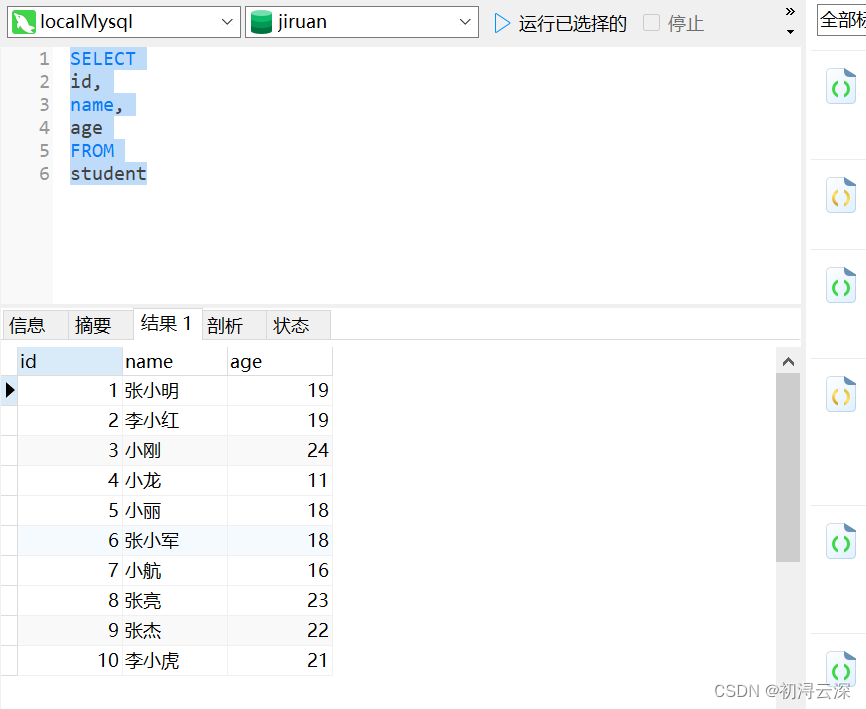This screenshot has height=709, width=866.
Task: Click the name column header
Action: [x=175, y=362]
